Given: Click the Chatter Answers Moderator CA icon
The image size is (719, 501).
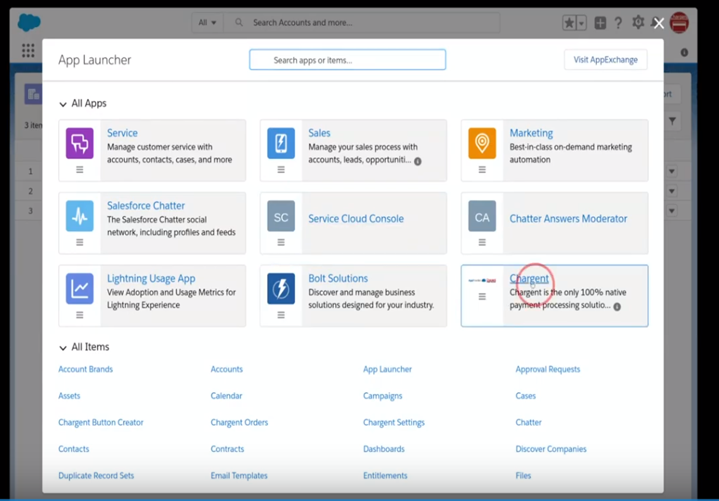Looking at the screenshot, I should pyautogui.click(x=482, y=216).
